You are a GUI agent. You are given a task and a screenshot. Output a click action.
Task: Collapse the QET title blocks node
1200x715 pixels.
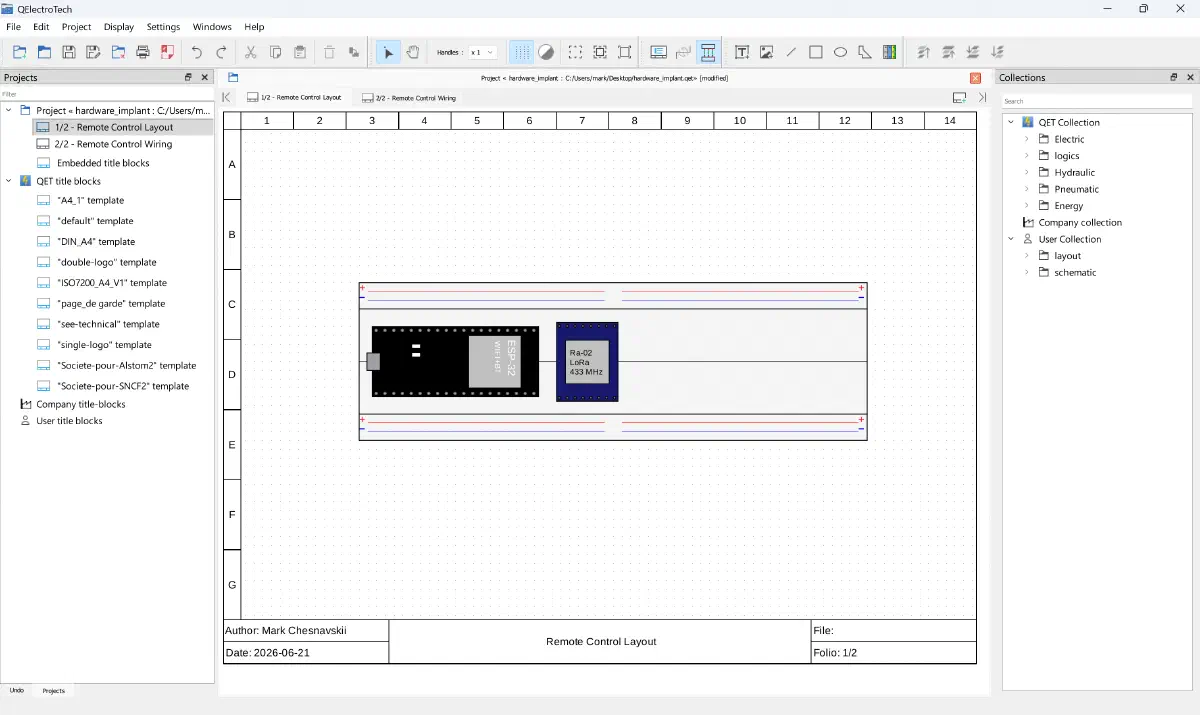coord(10,181)
